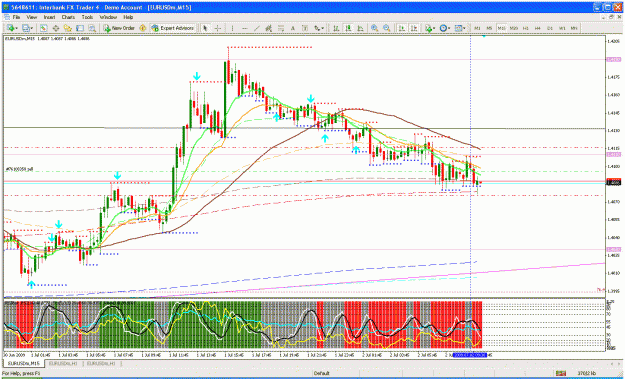This screenshot has height=379, width=625.
Task: Expand the Profiles dropdown arrow
Action: pos(32,28)
